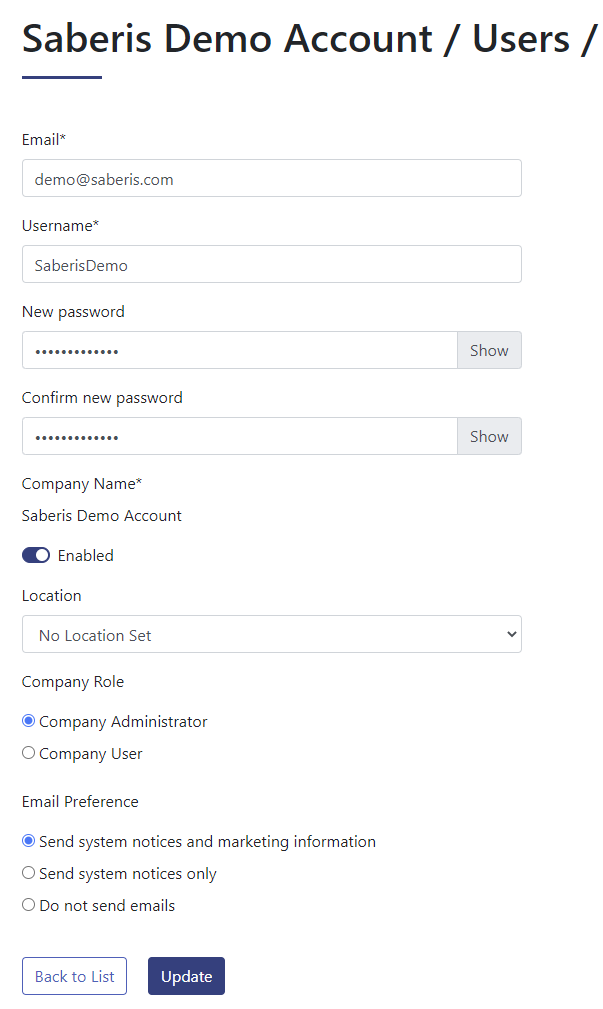Viewport: 603px width, 1009px height.
Task: Show the Confirm new password characters
Action: tap(489, 436)
